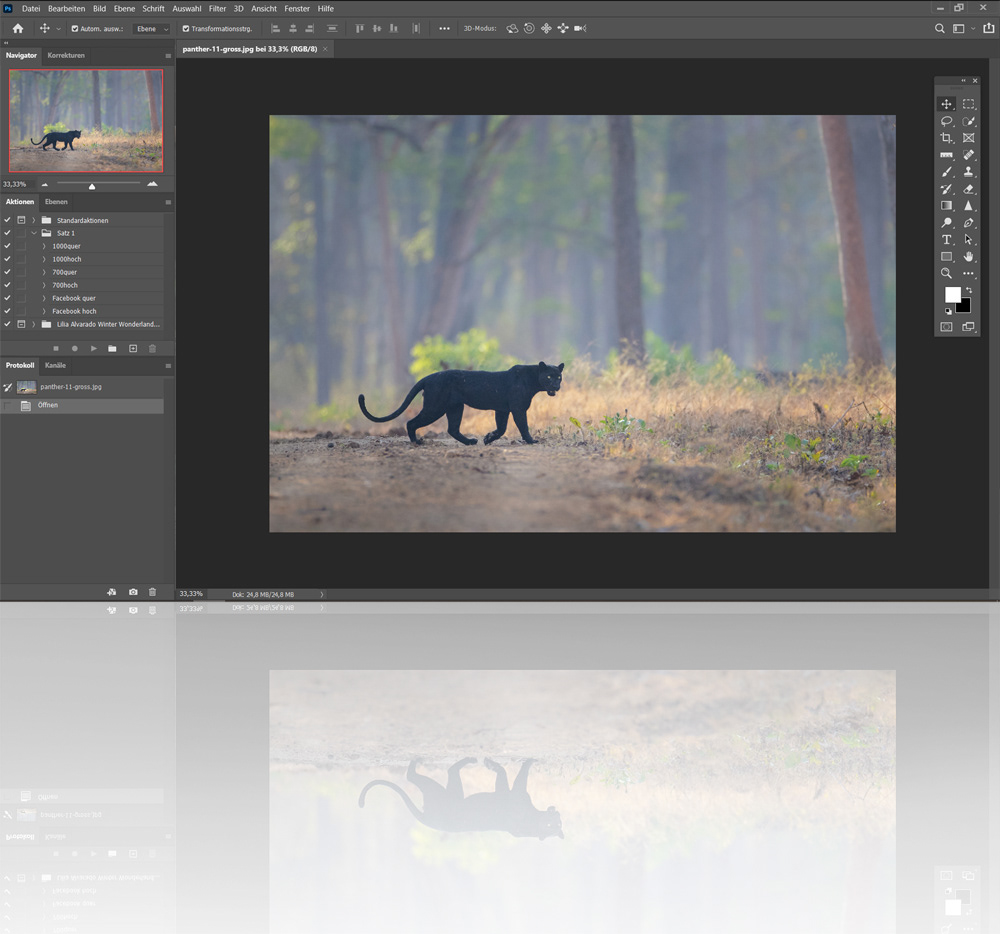Select the History Brush tool

click(x=946, y=189)
